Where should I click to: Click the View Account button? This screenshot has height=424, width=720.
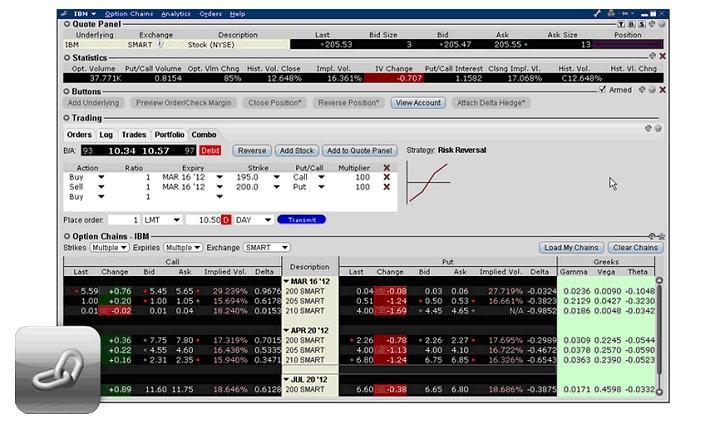tap(418, 103)
